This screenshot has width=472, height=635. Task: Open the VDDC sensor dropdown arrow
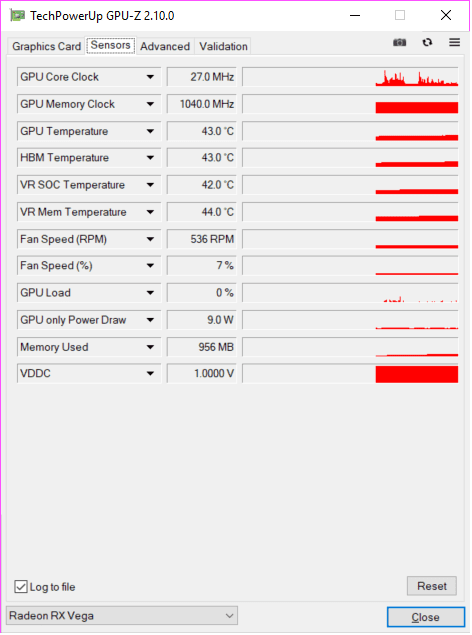tap(150, 373)
